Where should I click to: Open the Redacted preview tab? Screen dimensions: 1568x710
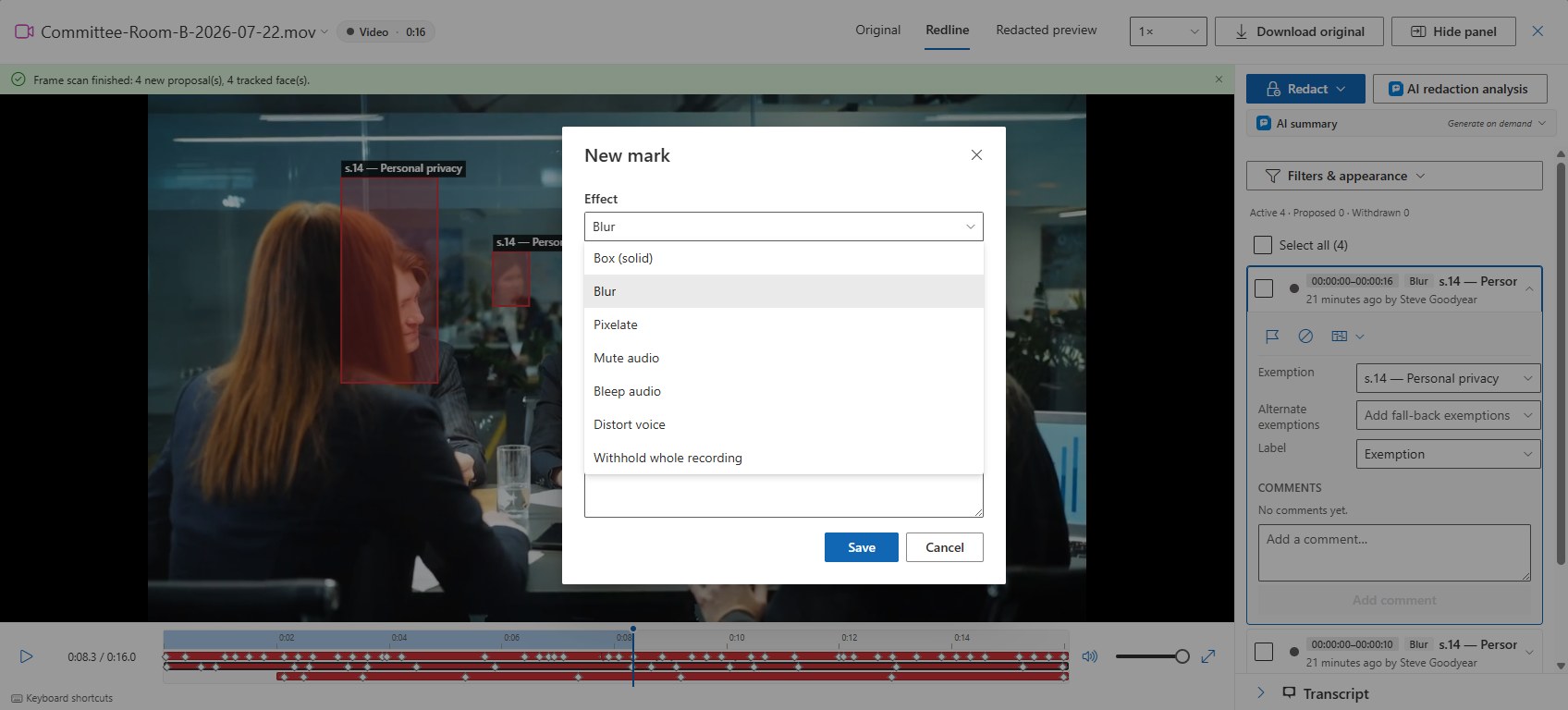tap(1047, 31)
